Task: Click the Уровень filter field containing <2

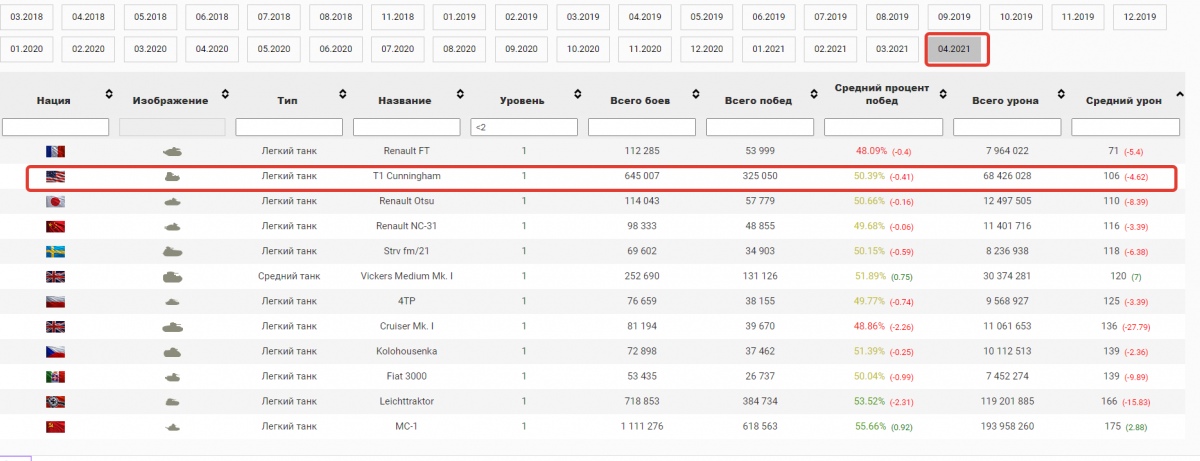Action: tap(523, 127)
